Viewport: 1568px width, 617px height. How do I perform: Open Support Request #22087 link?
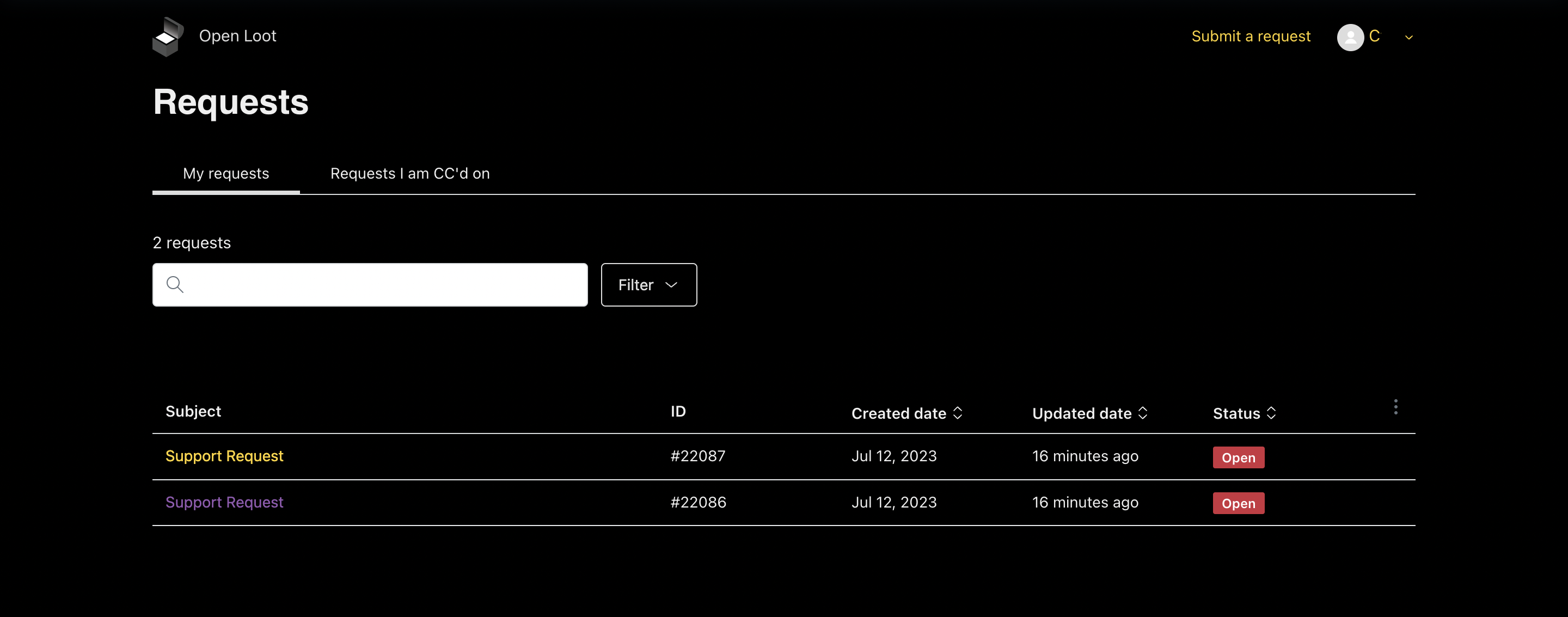224,456
